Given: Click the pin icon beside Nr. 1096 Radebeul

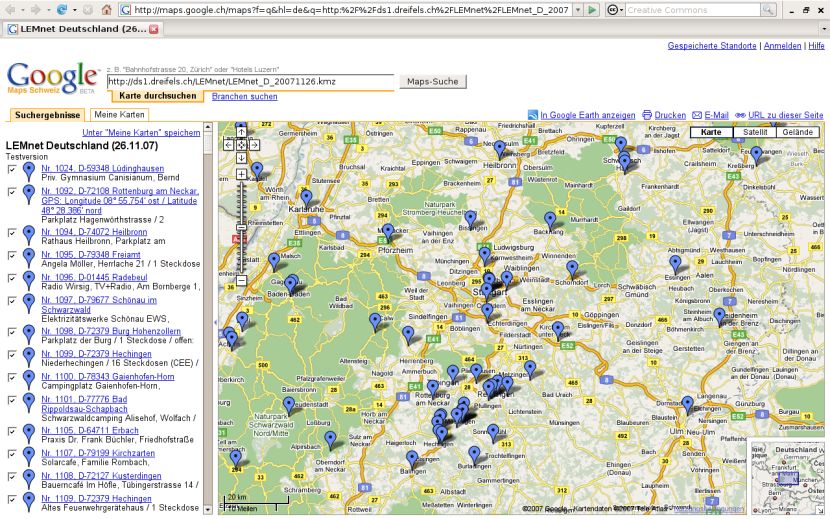Looking at the screenshot, I should tap(29, 281).
